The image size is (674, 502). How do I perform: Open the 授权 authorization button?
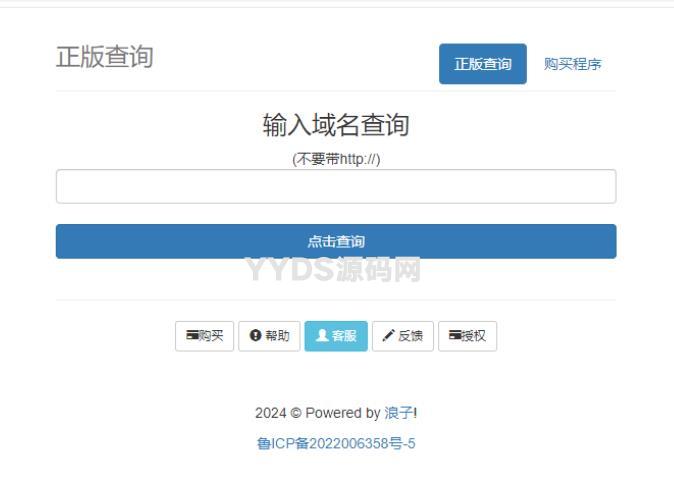click(467, 336)
